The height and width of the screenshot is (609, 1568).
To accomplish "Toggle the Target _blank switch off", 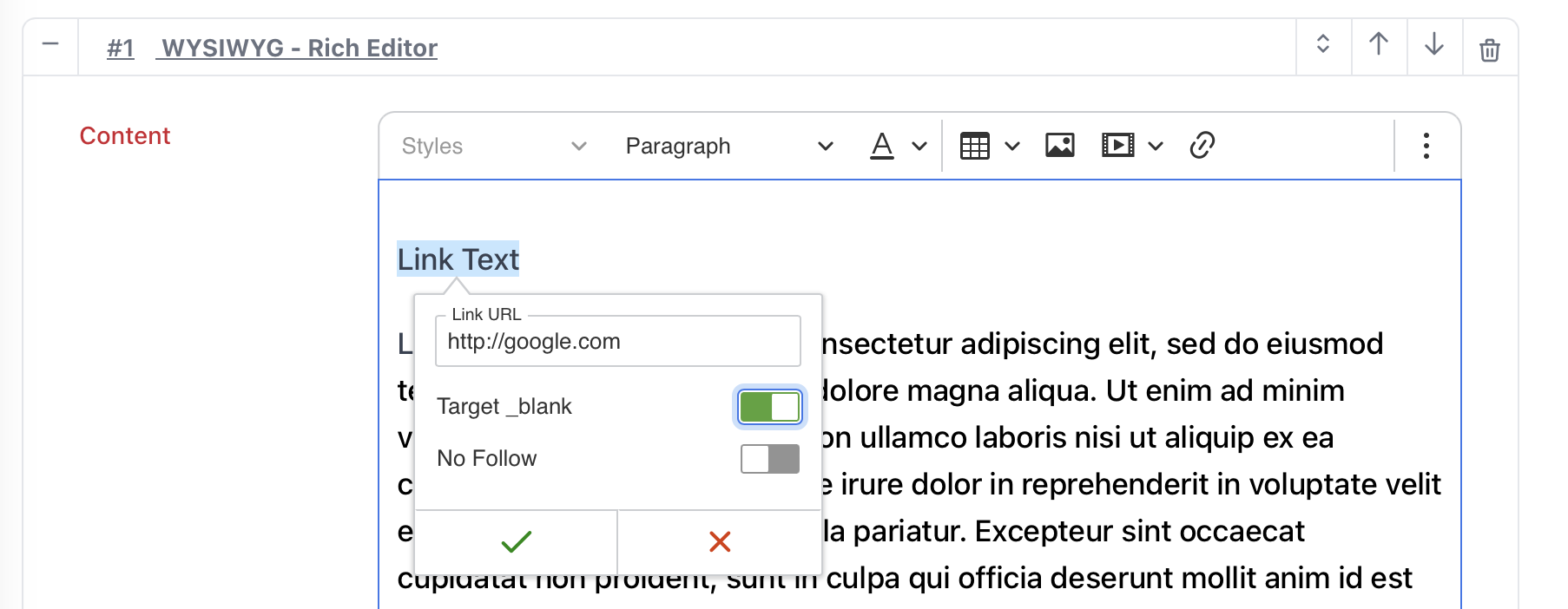I will coord(770,407).
